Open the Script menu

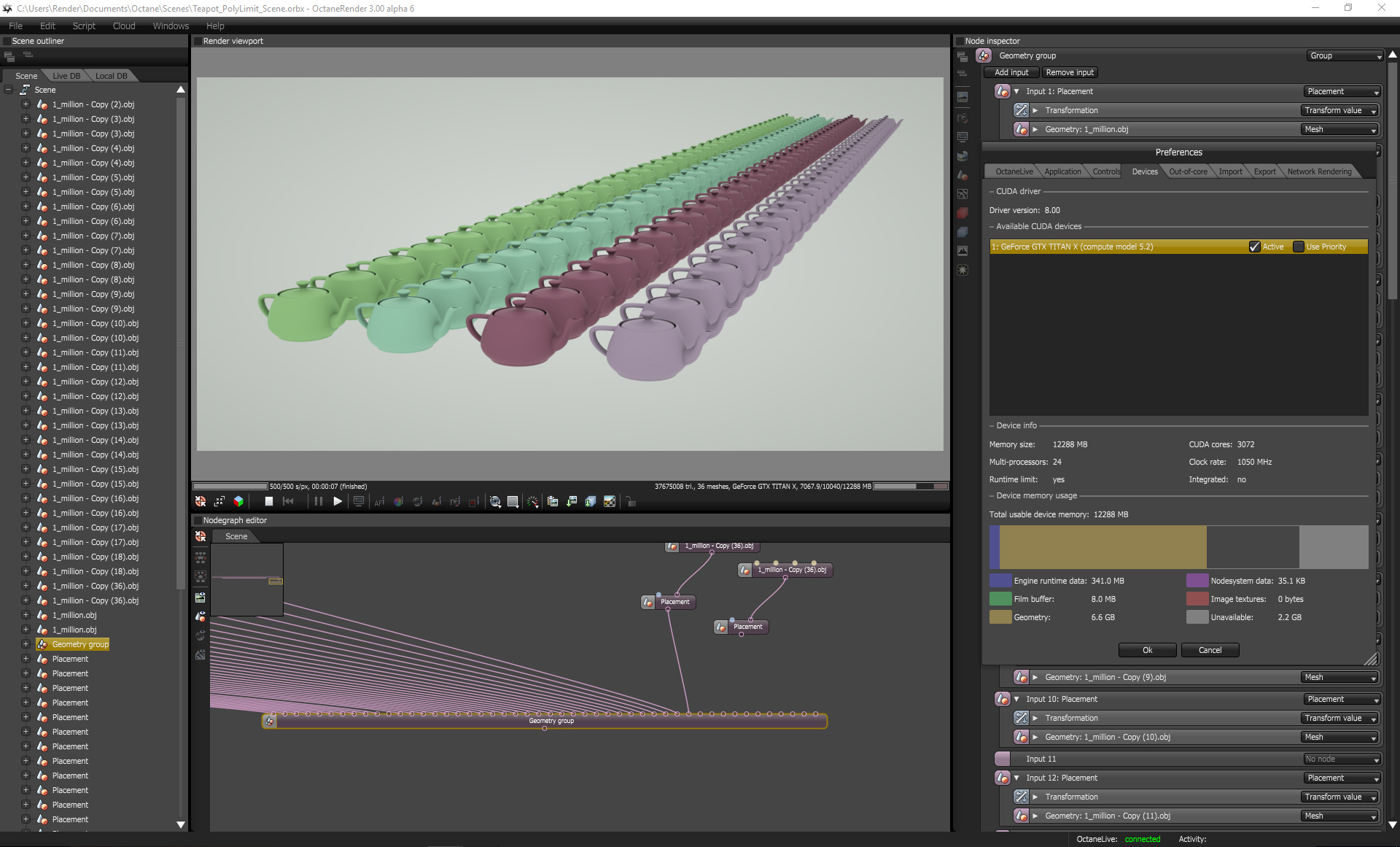[84, 26]
